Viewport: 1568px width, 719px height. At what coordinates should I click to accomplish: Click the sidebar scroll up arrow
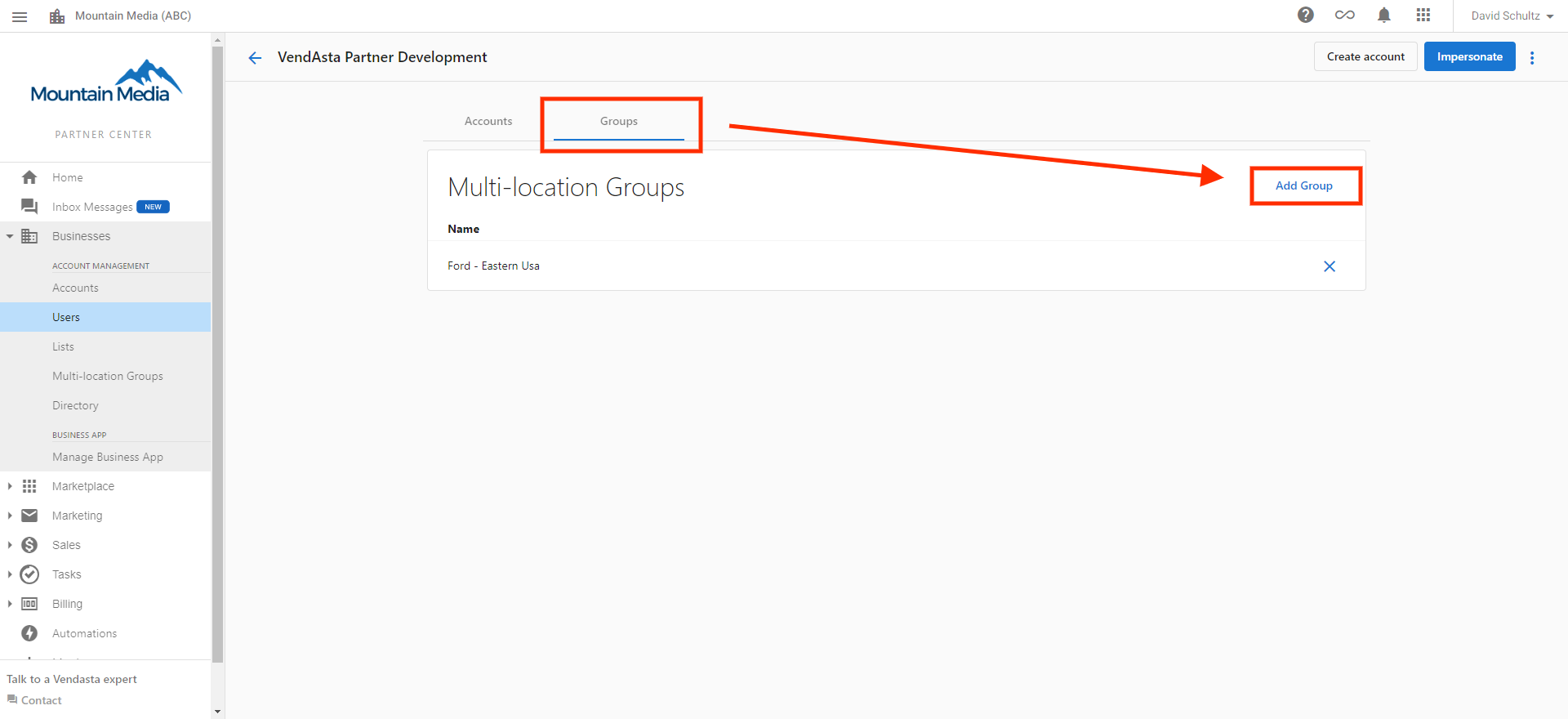[217, 39]
